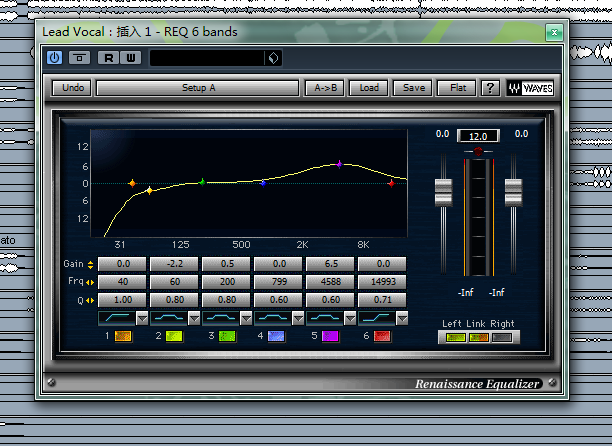This screenshot has height=446, width=612.
Task: Click band 2 frequency value 60
Action: (x=174, y=282)
